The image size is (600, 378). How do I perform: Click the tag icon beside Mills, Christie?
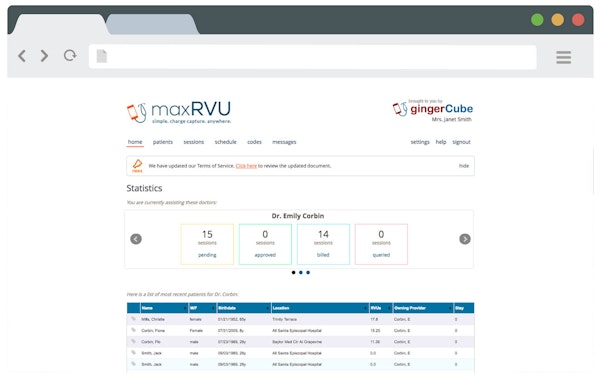[x=133, y=319]
